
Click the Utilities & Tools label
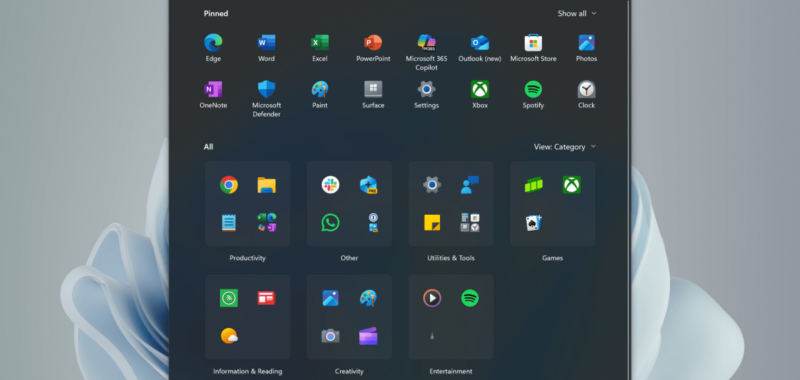[x=451, y=258]
